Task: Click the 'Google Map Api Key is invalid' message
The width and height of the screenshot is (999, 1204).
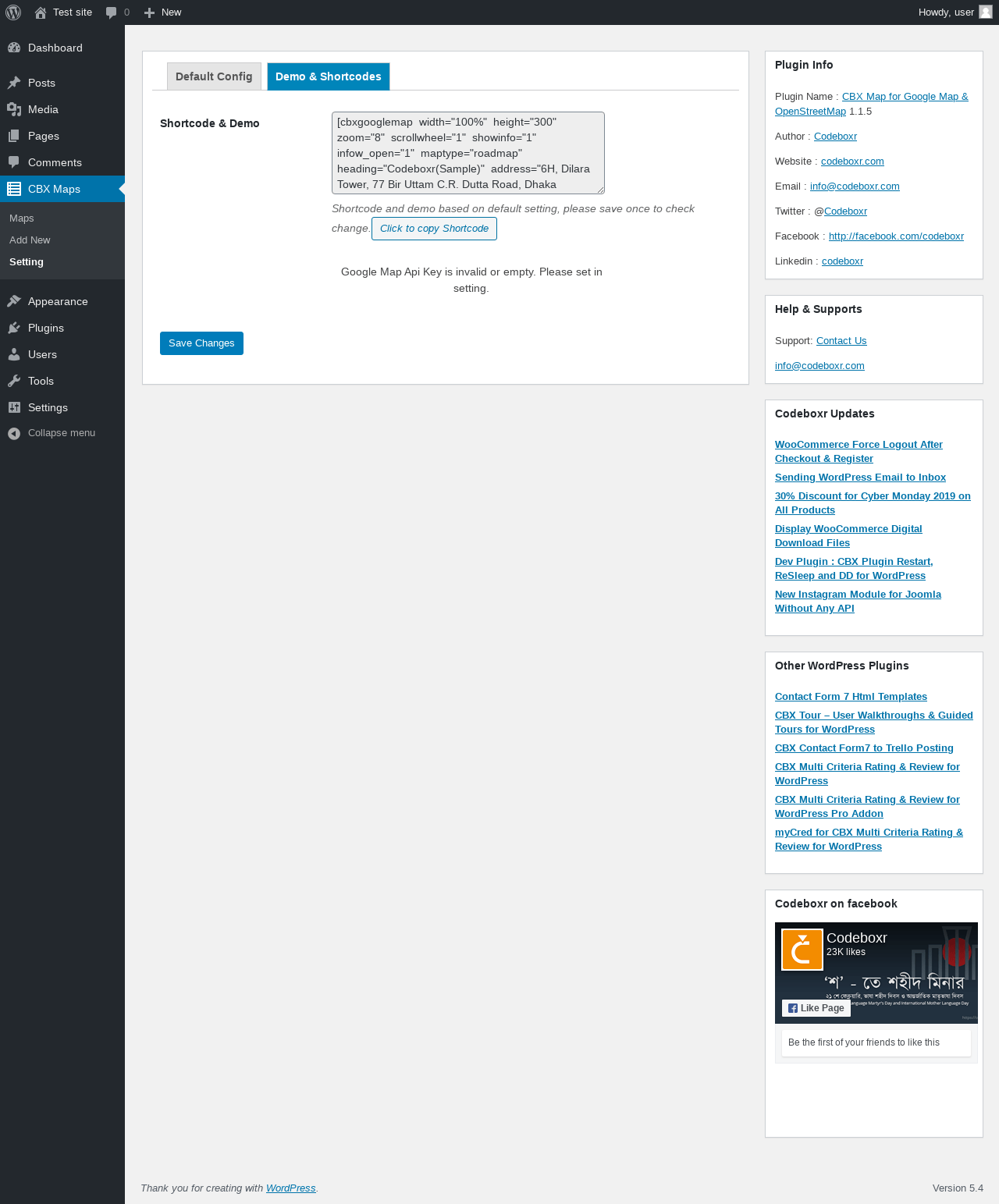Action: pyautogui.click(x=471, y=280)
